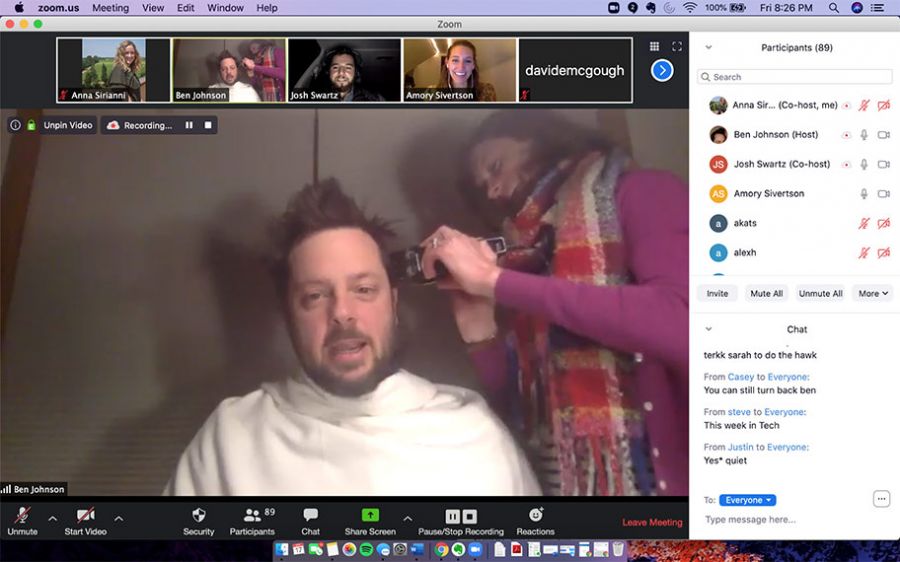The width and height of the screenshot is (900, 562).
Task: Open the Everyone recipient dropdown
Action: (747, 500)
